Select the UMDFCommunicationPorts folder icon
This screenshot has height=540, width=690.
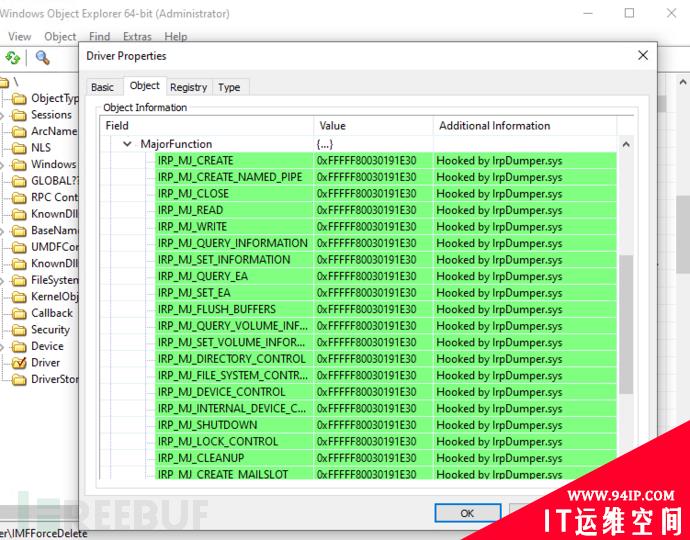tap(19, 247)
